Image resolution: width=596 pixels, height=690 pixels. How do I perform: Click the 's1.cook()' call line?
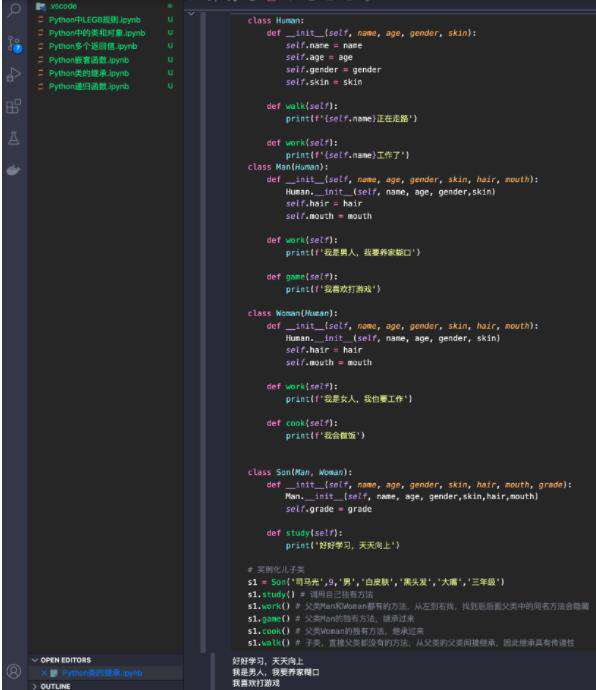coord(269,631)
